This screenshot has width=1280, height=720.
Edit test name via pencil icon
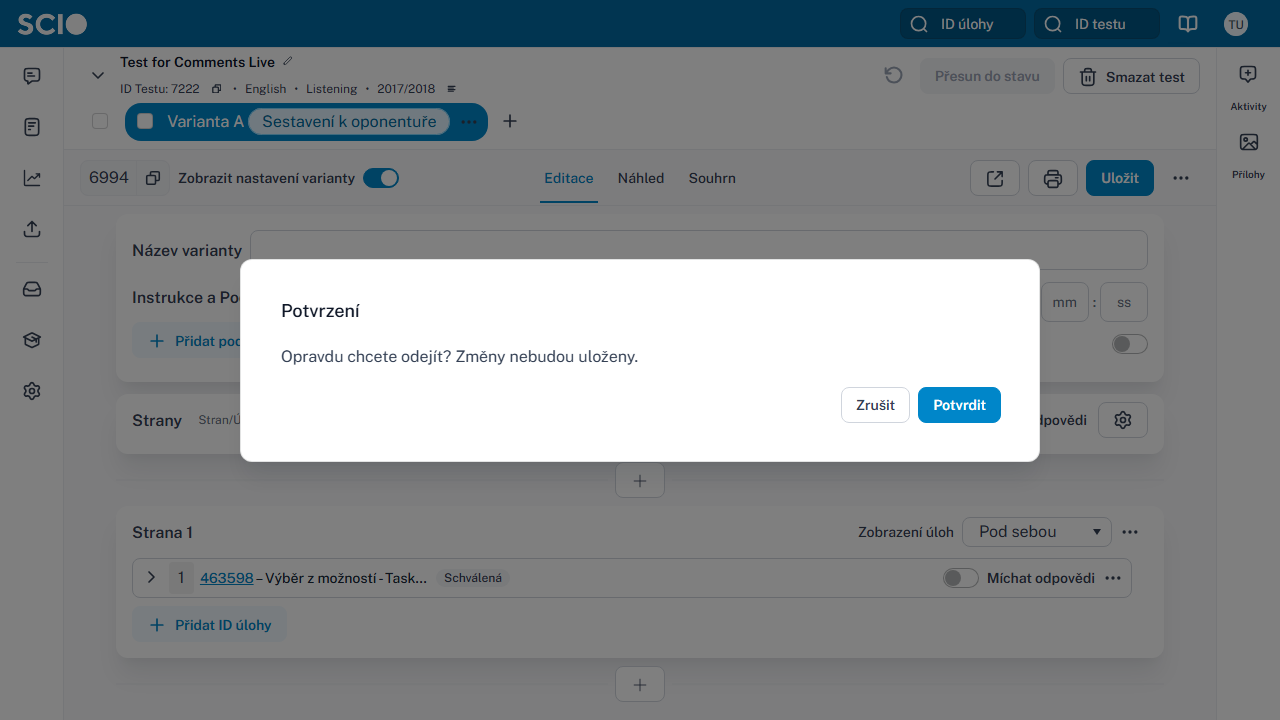(x=288, y=62)
